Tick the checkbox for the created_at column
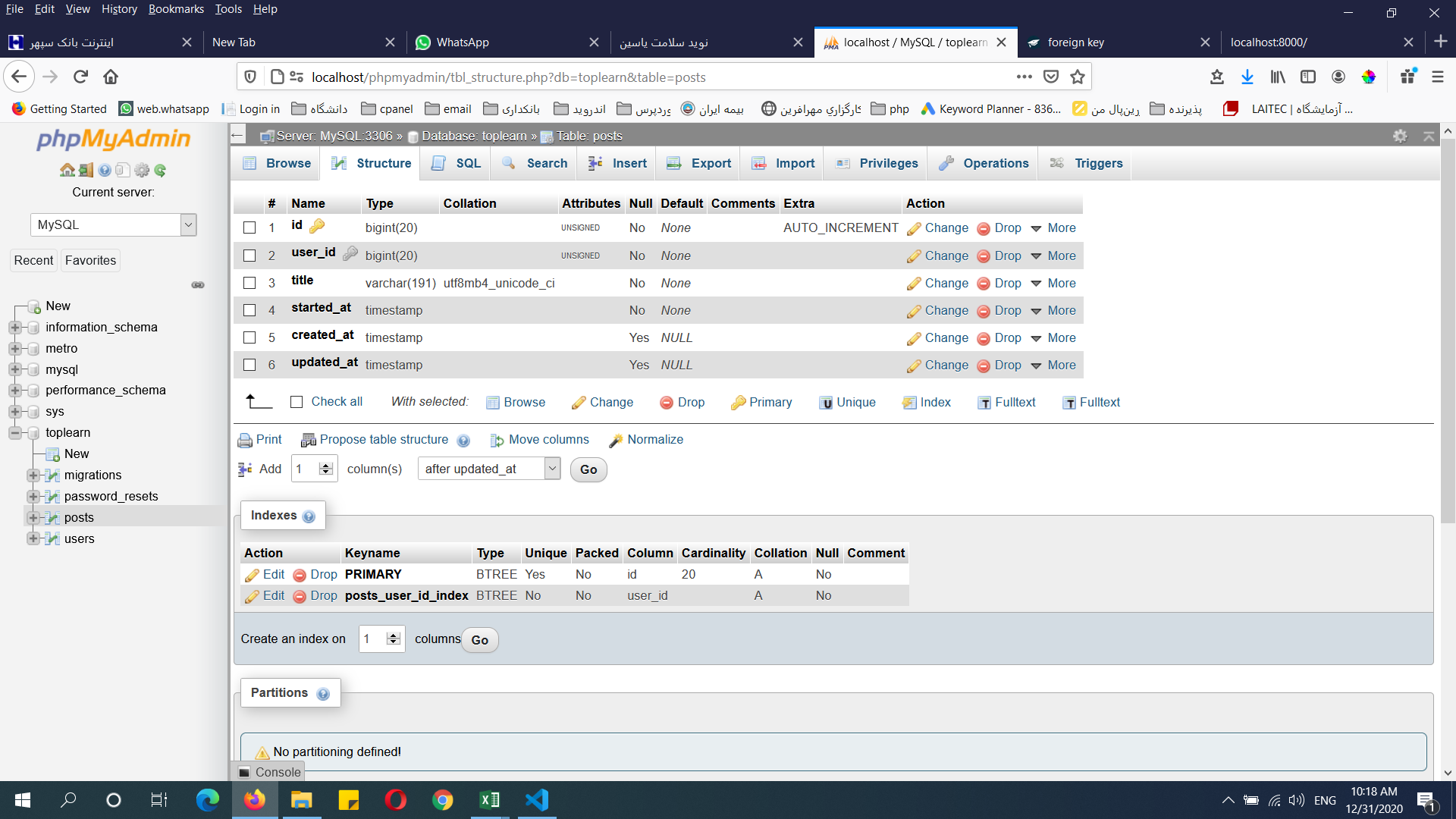 (x=249, y=337)
